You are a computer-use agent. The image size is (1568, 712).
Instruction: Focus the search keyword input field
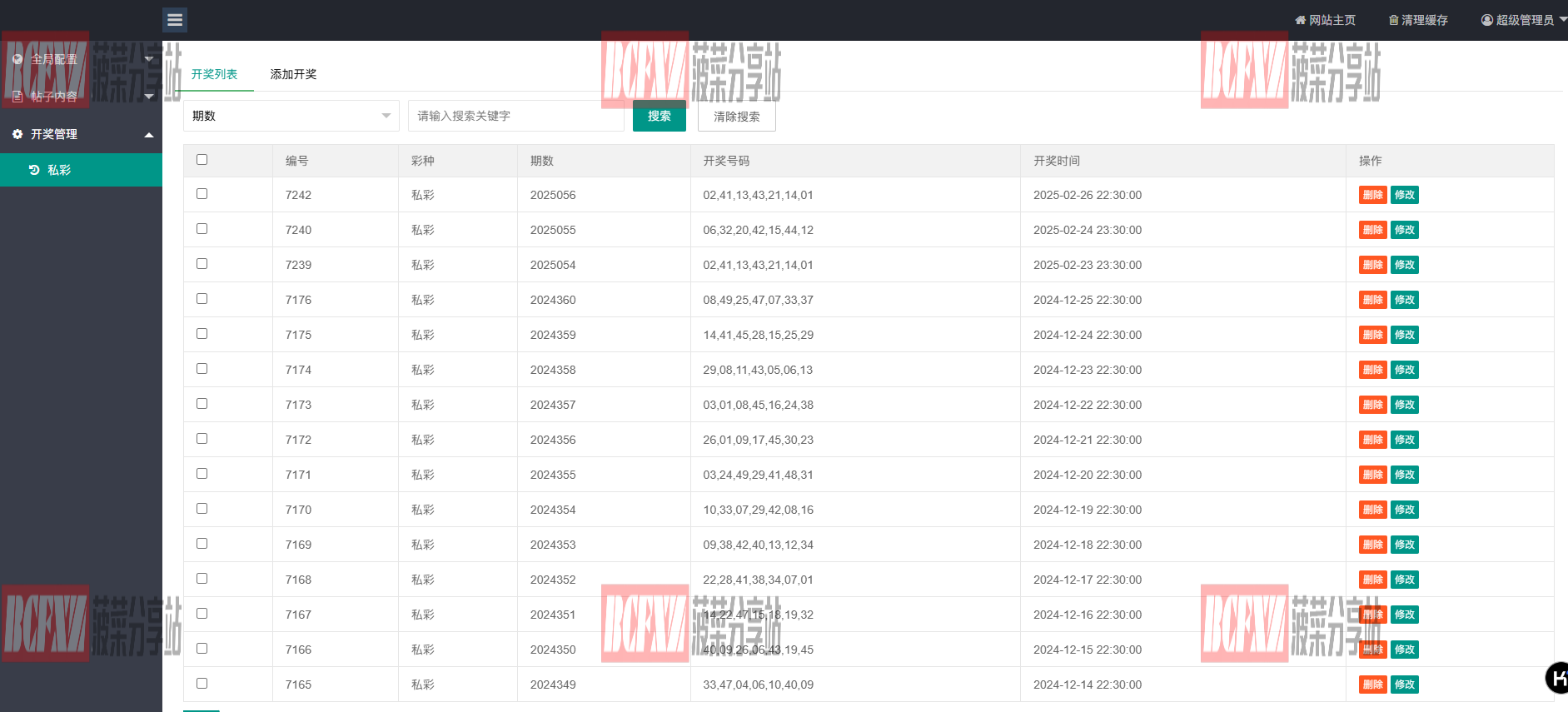pos(516,116)
